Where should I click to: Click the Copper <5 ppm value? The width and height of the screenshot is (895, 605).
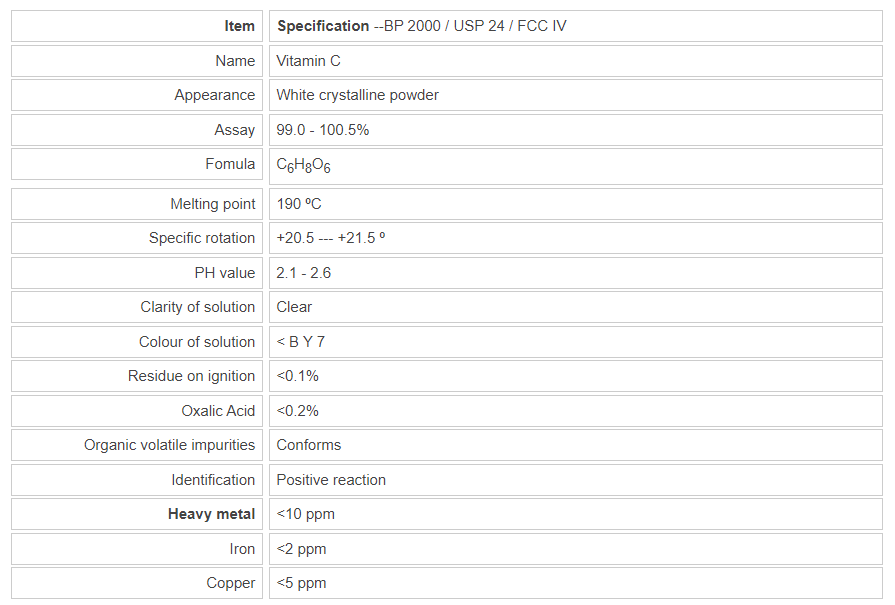(301, 583)
